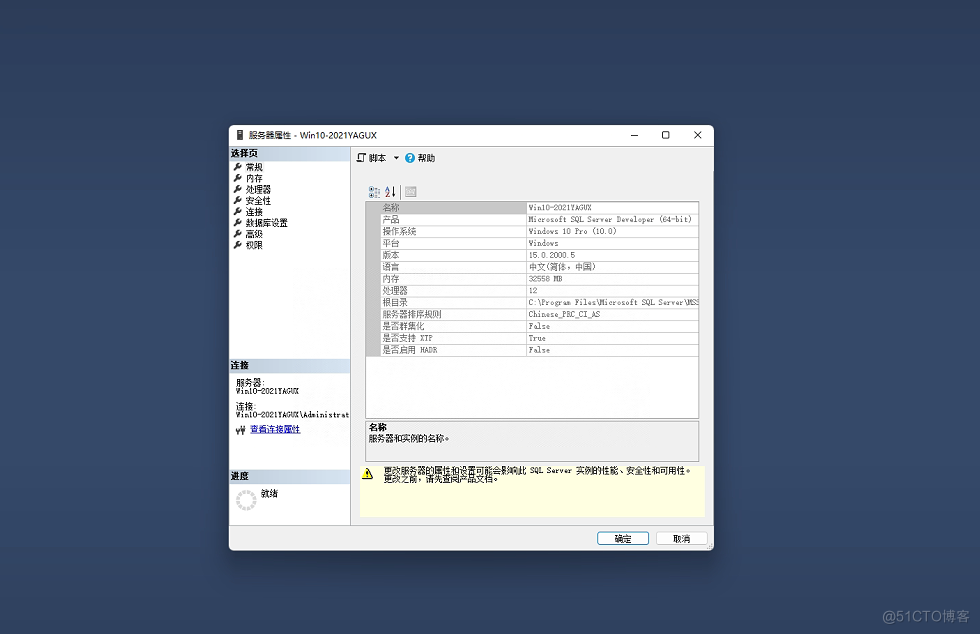Maximize the 服务器属性 dialog
Viewport: 980px width, 634px height.
coord(666,135)
